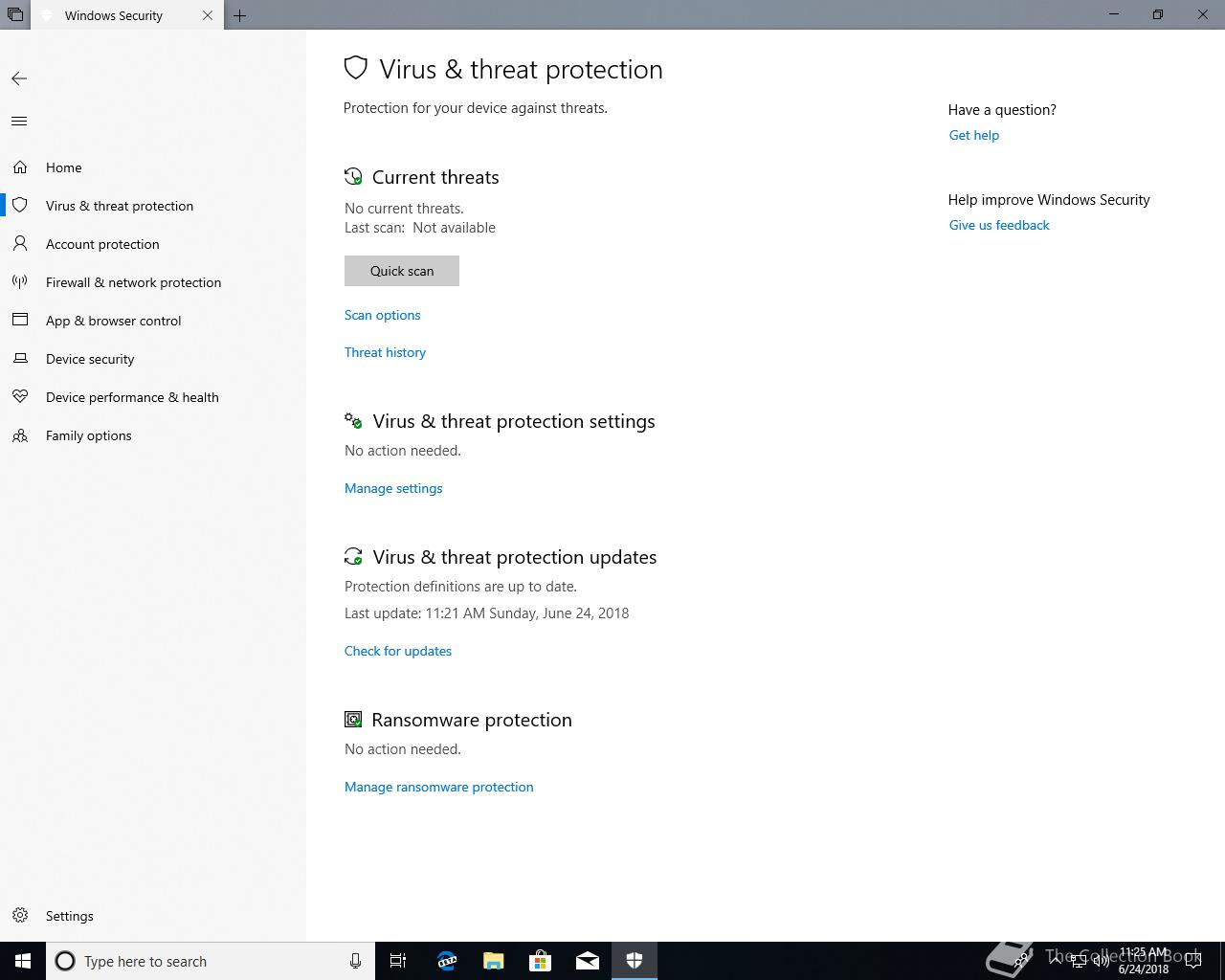Close the Windows Security tab
The width and height of the screenshot is (1225, 980).
pyautogui.click(x=208, y=15)
